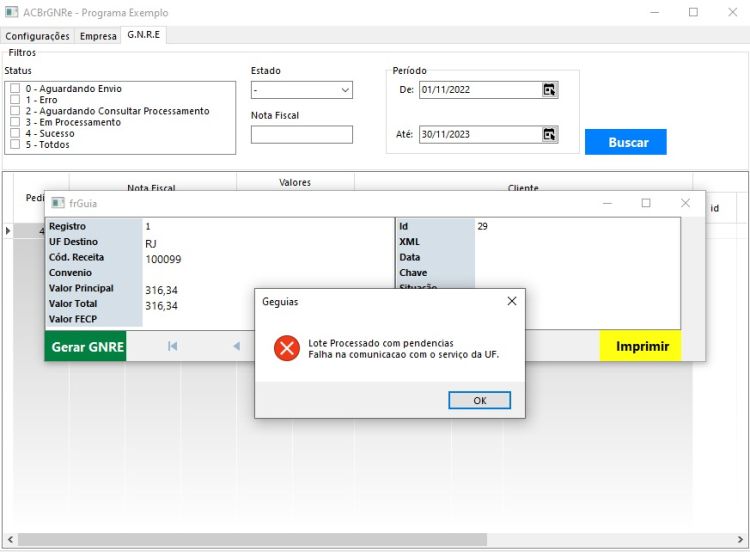The image size is (750, 552).
Task: Click the Valores column header
Action: pos(295,182)
